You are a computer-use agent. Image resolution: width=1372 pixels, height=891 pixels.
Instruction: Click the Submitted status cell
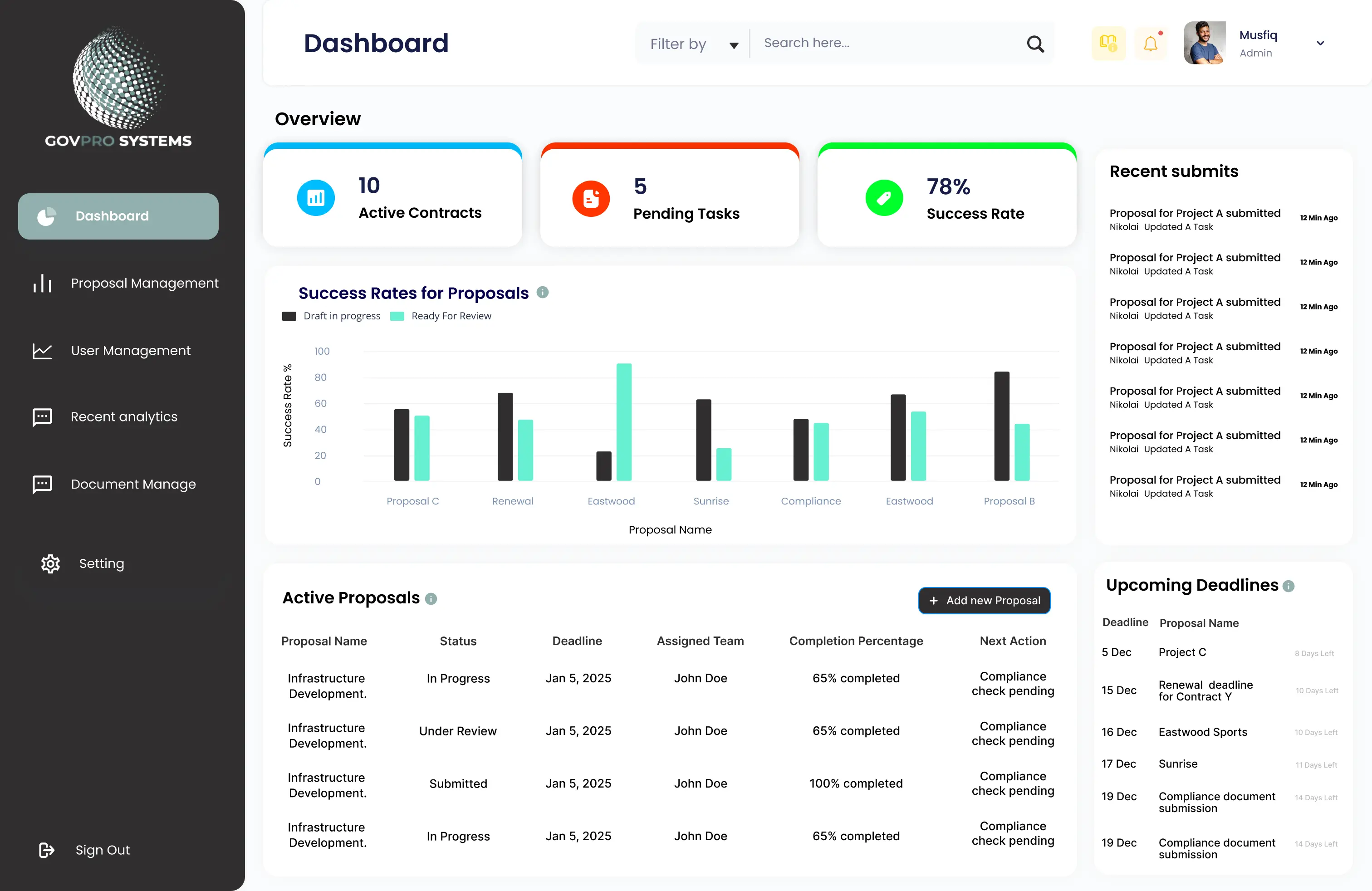(x=458, y=783)
